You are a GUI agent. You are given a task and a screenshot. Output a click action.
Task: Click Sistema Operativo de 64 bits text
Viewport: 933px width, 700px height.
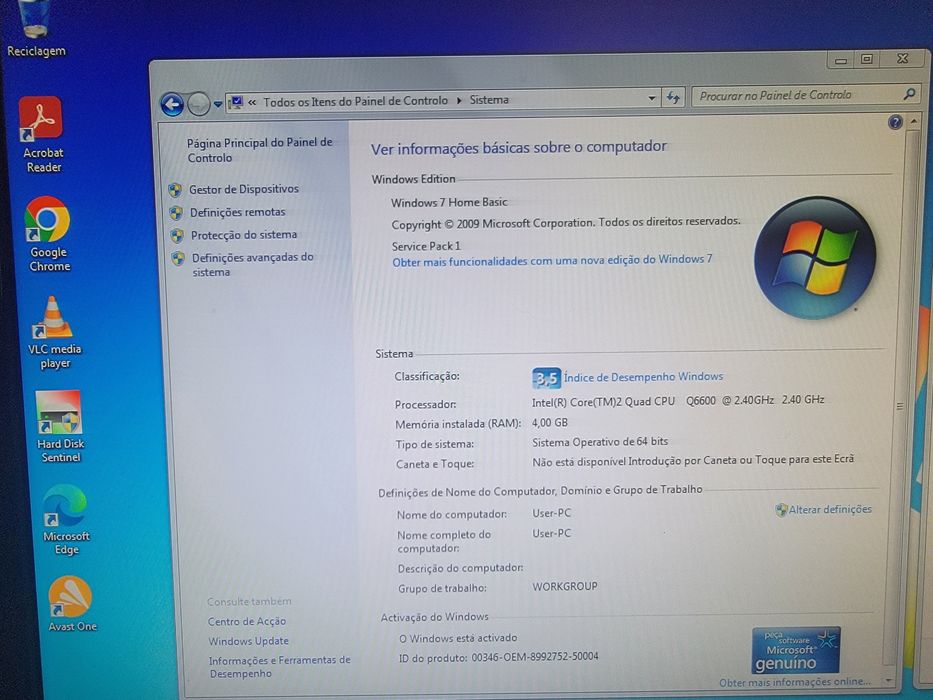(x=600, y=442)
